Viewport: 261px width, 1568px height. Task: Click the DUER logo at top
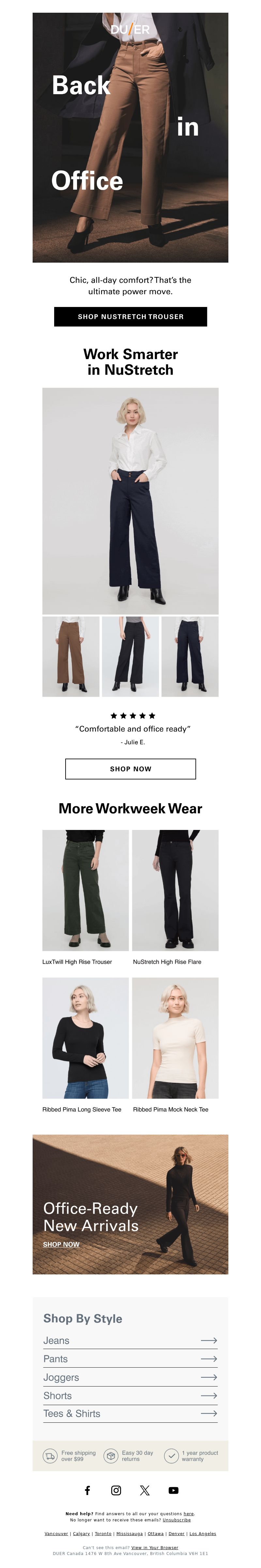[x=130, y=29]
